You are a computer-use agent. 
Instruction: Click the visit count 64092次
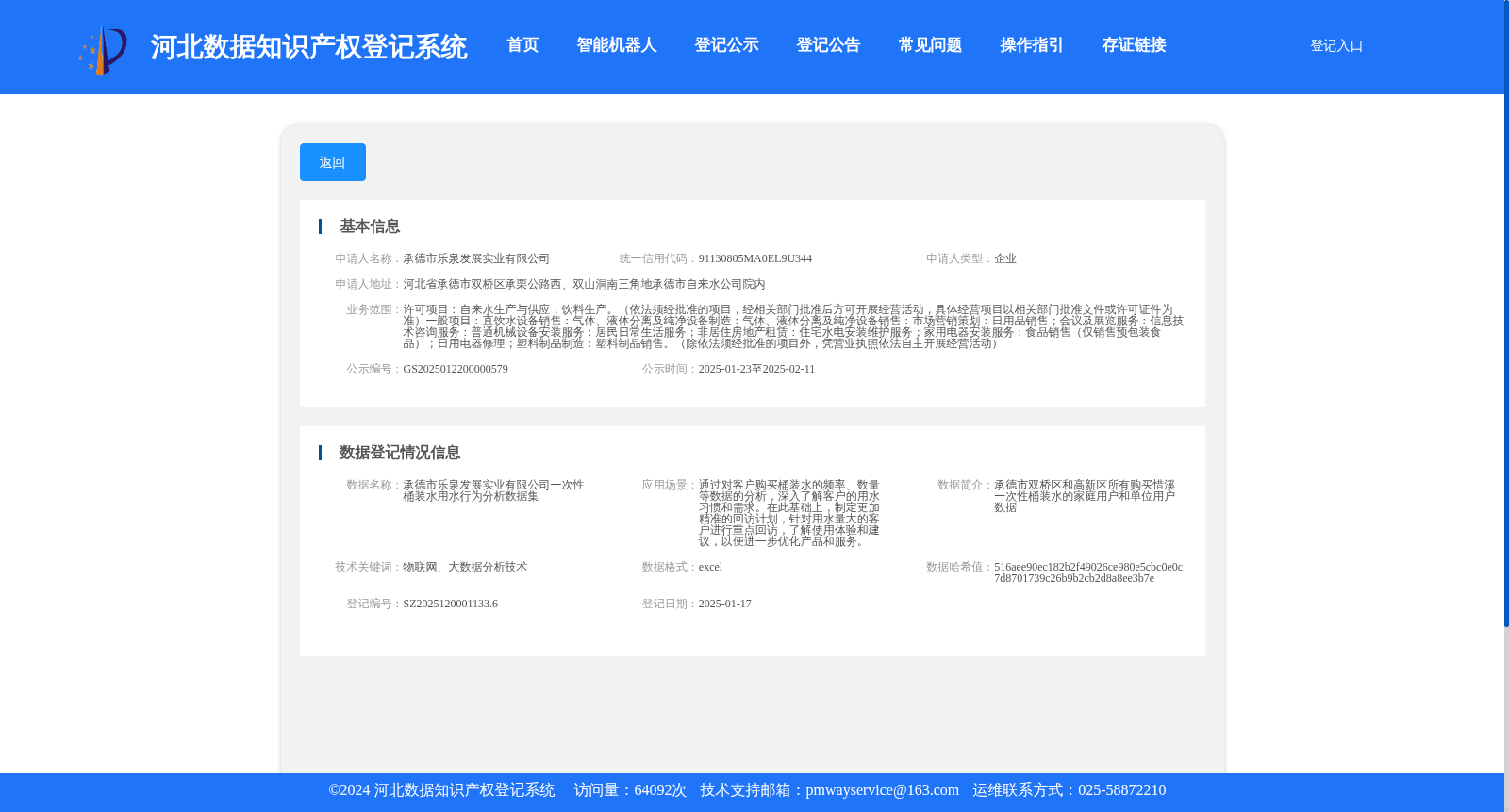coord(660,790)
